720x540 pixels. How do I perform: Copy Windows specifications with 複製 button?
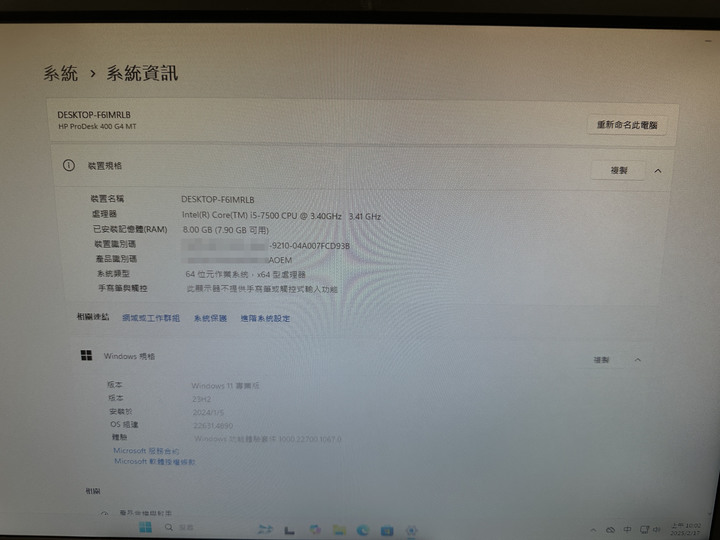click(x=601, y=360)
